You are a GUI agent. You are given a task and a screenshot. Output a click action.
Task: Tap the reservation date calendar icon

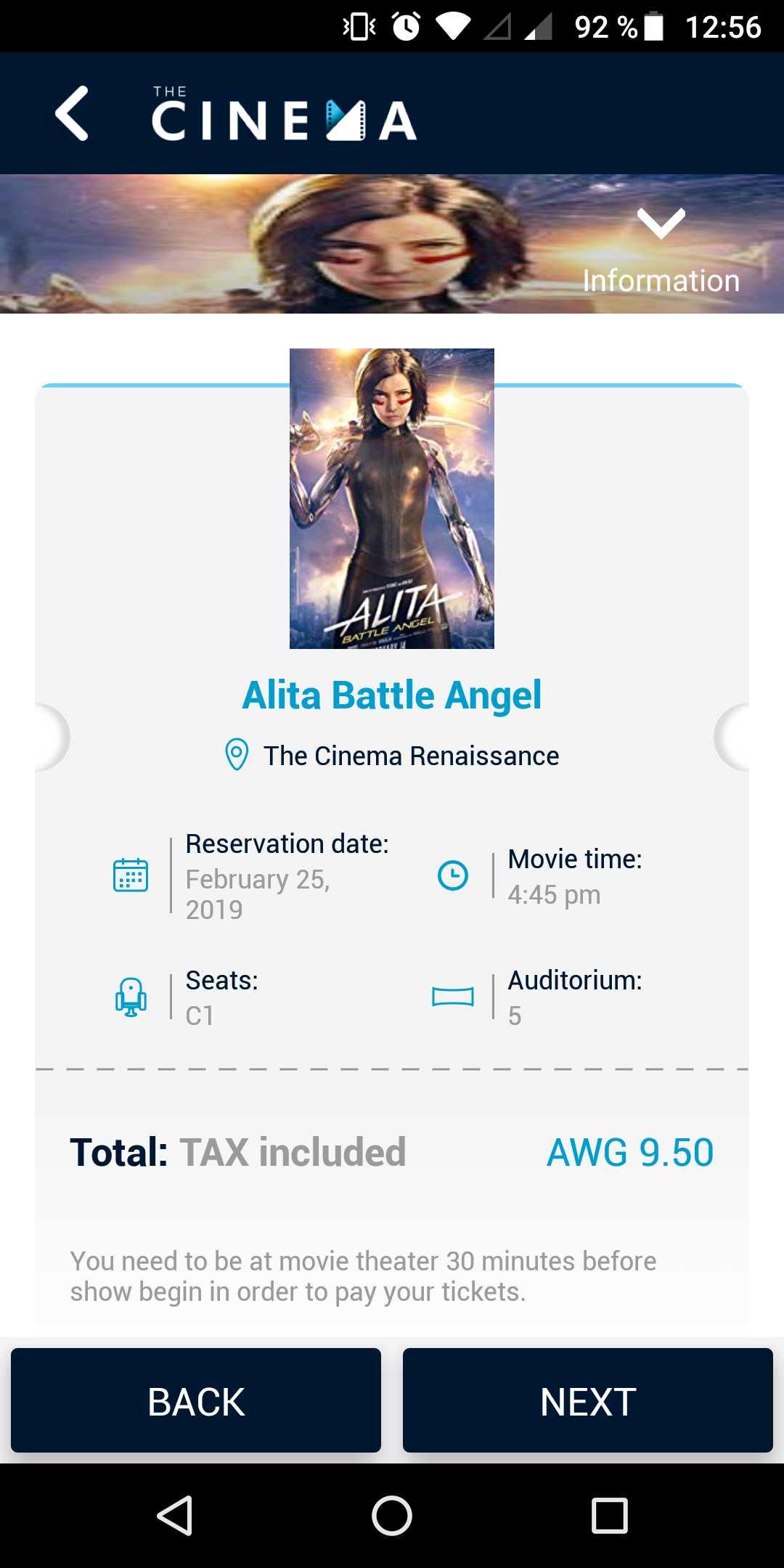(131, 875)
